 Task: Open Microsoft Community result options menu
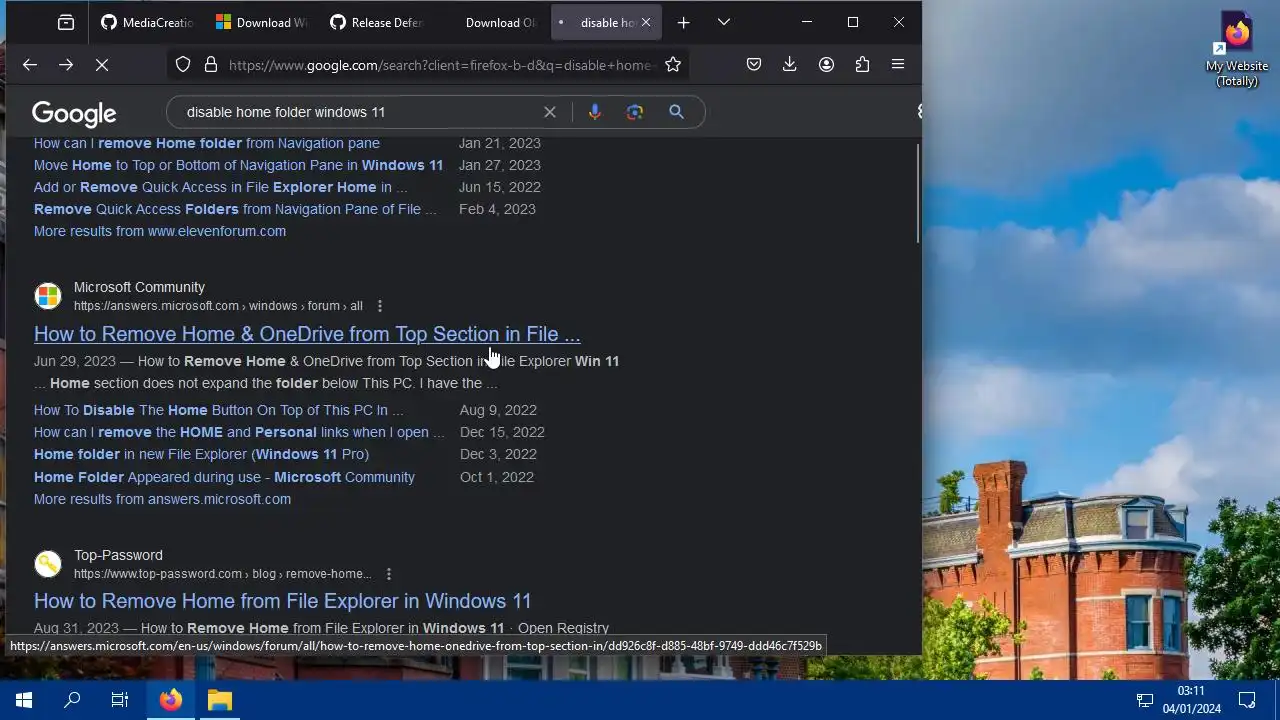379,306
